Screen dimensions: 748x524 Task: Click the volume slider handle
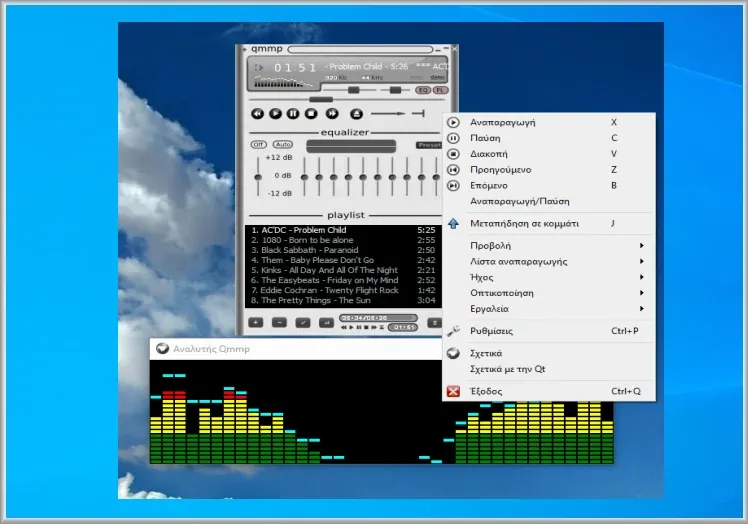[353, 90]
